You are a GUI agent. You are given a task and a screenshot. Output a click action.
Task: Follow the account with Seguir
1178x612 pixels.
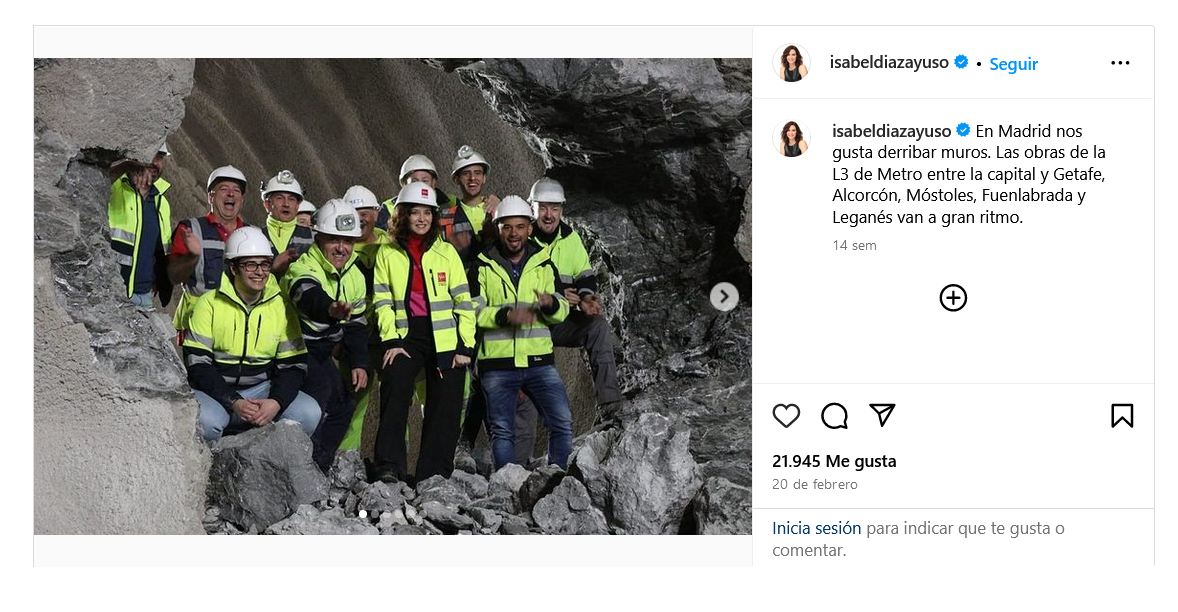(x=1013, y=64)
